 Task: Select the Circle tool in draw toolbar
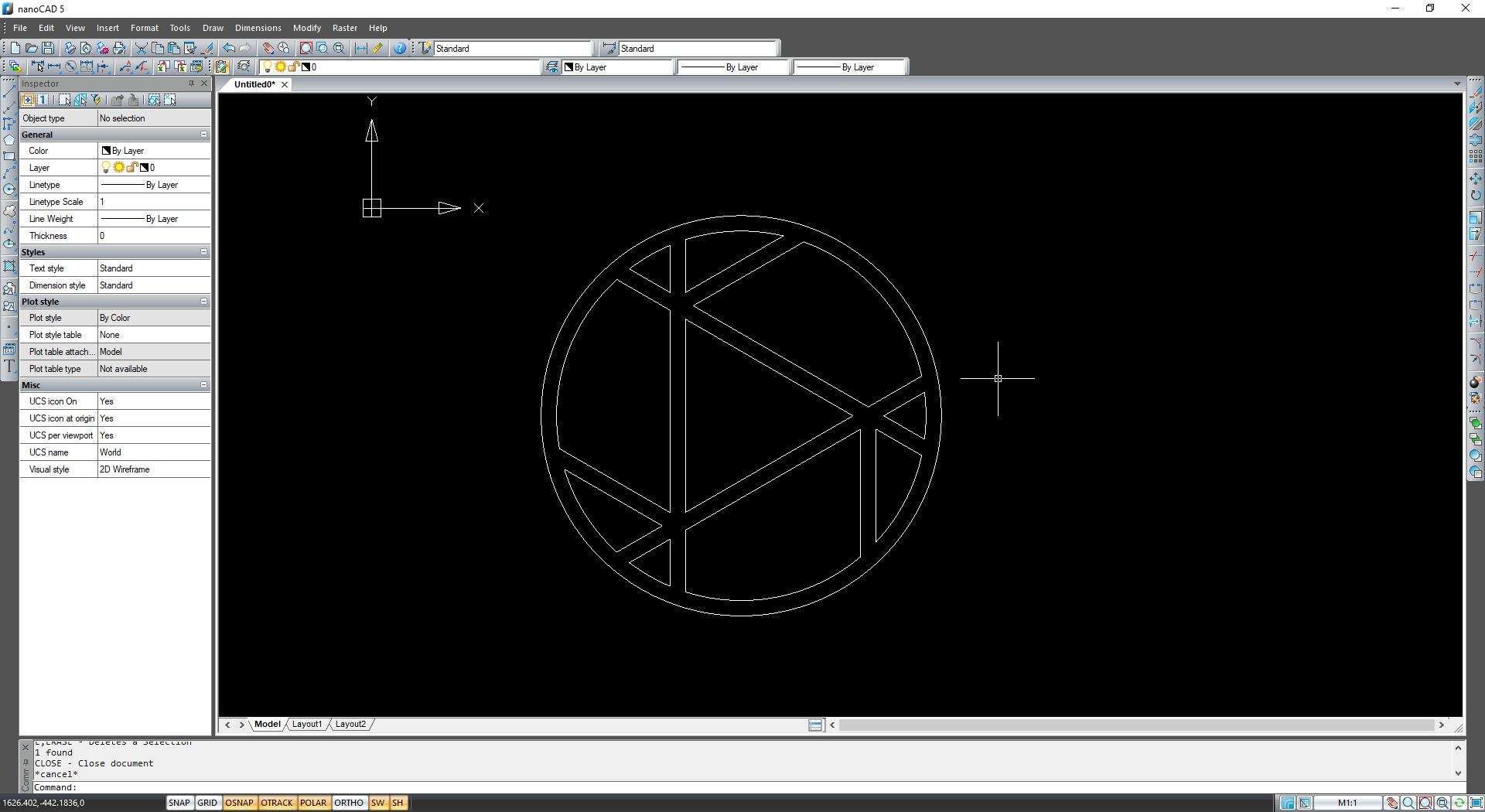click(x=9, y=189)
